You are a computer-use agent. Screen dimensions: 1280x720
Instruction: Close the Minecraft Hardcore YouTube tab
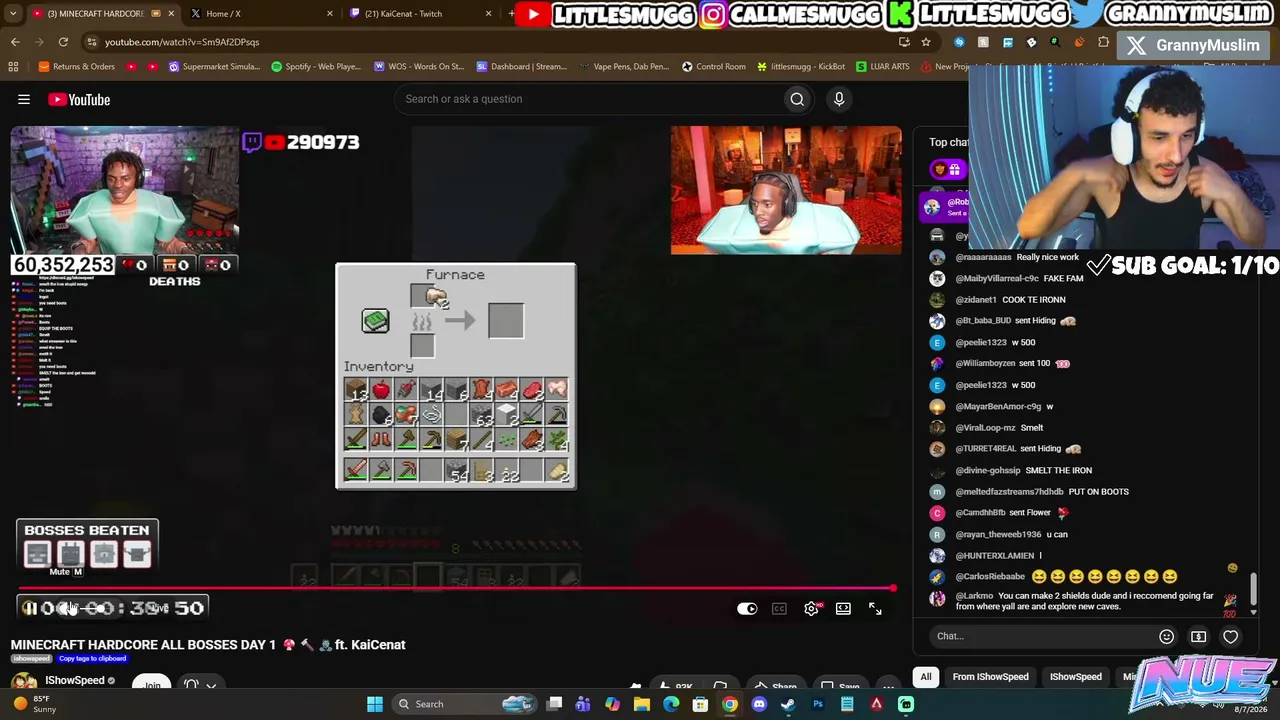pos(171,14)
